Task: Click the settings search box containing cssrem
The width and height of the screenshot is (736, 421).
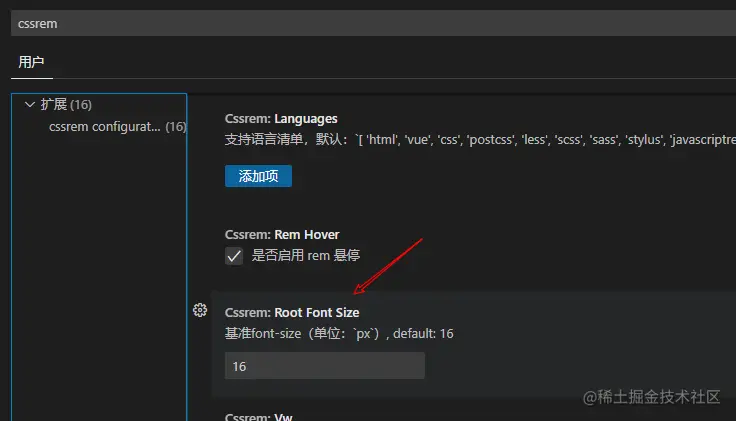Action: click(373, 23)
